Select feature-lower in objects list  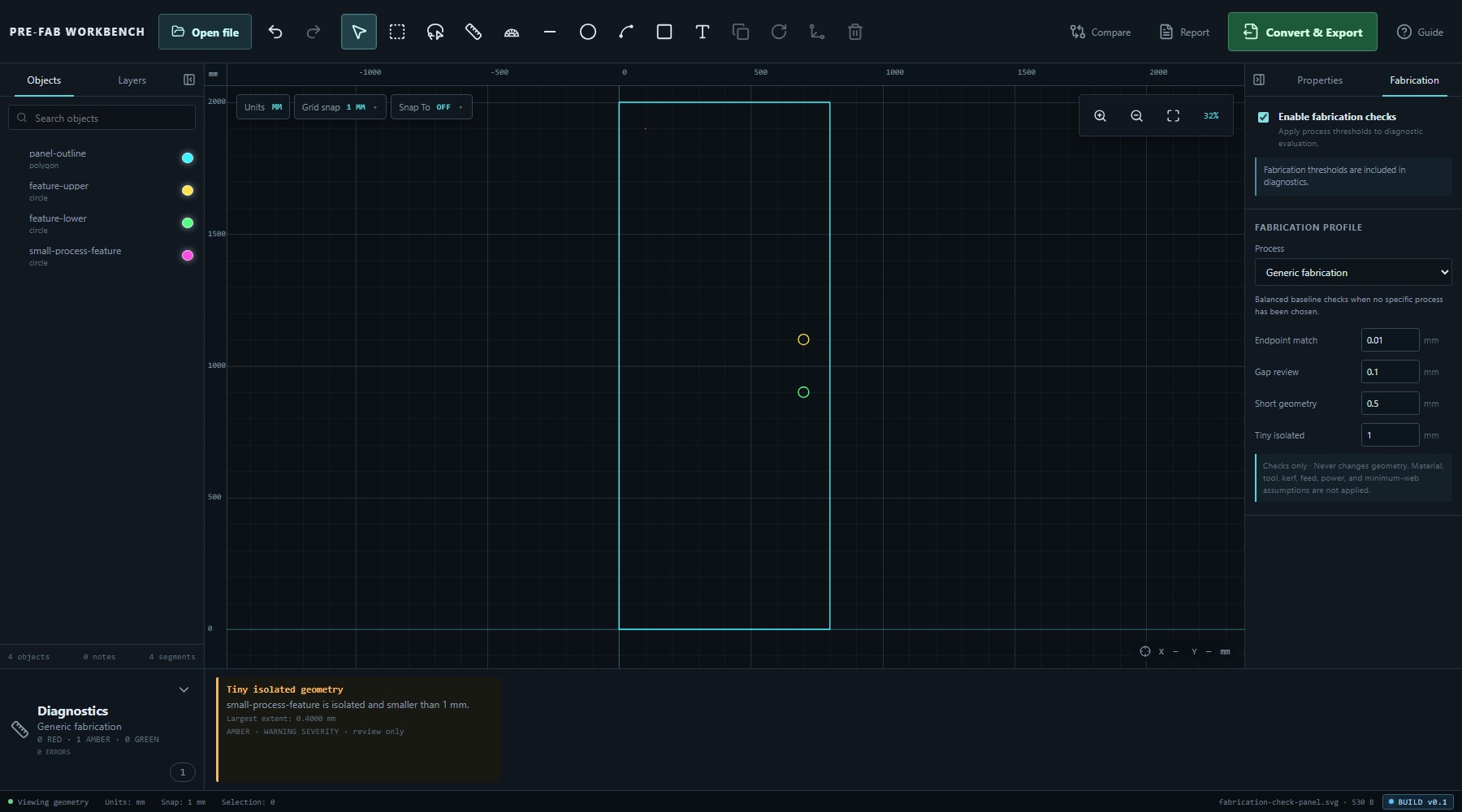click(x=102, y=223)
